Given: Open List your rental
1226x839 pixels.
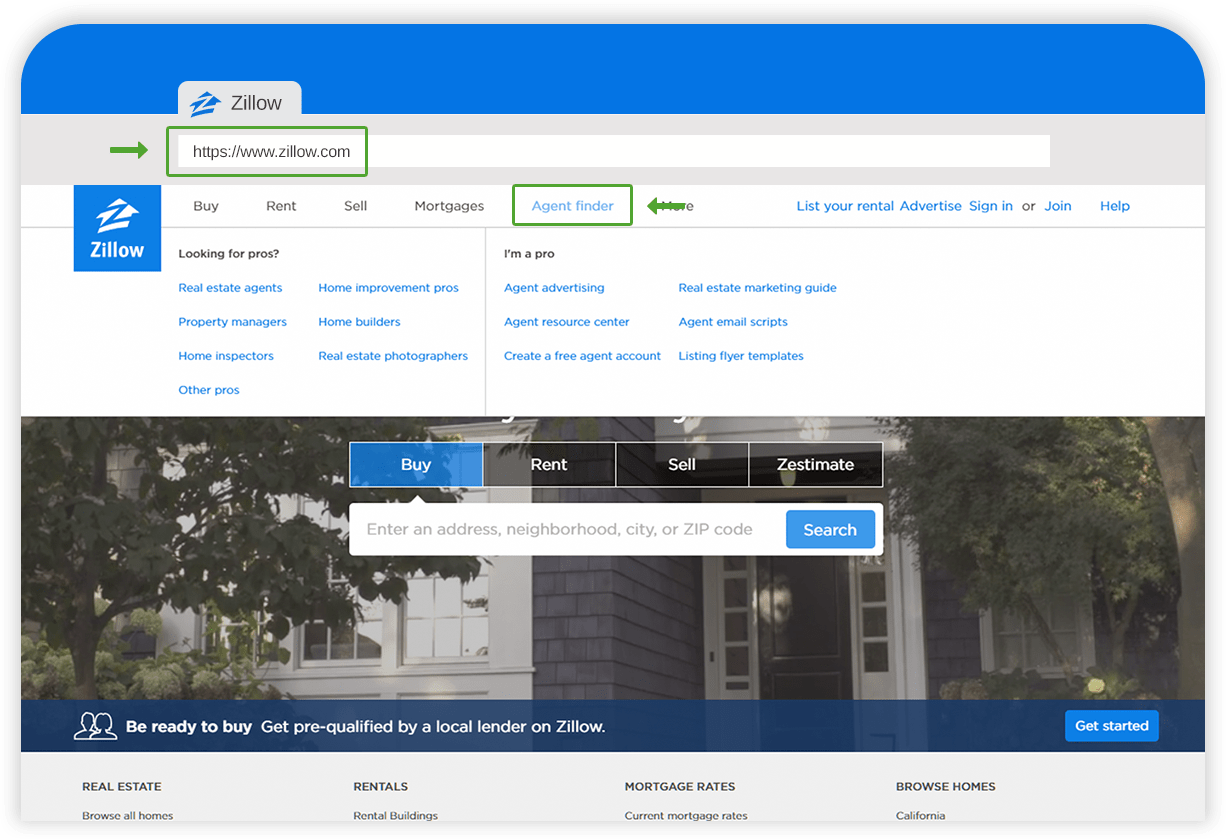Looking at the screenshot, I should coord(845,206).
